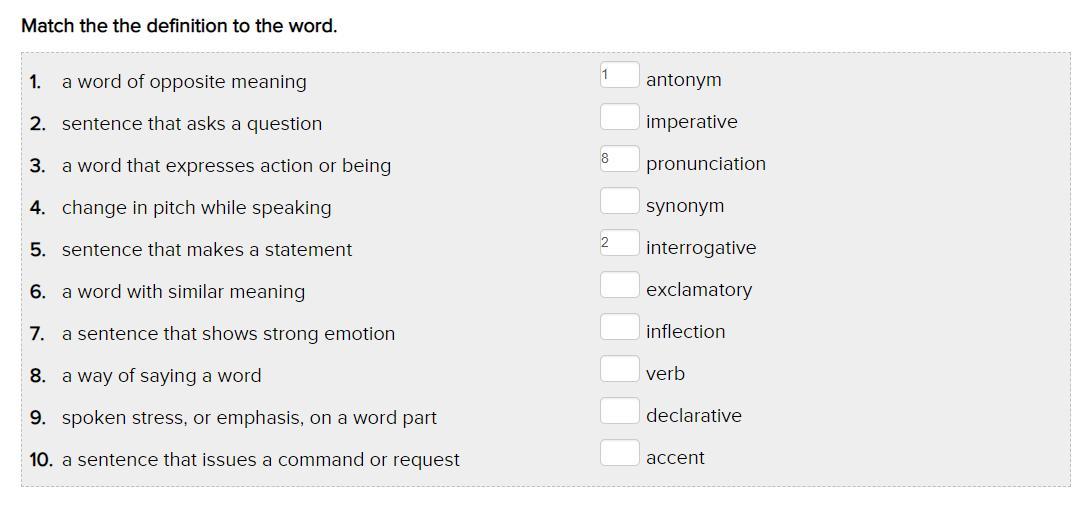Select definition 7 about strong emotion
Viewport: 1092px width, 513px height.
(x=228, y=334)
